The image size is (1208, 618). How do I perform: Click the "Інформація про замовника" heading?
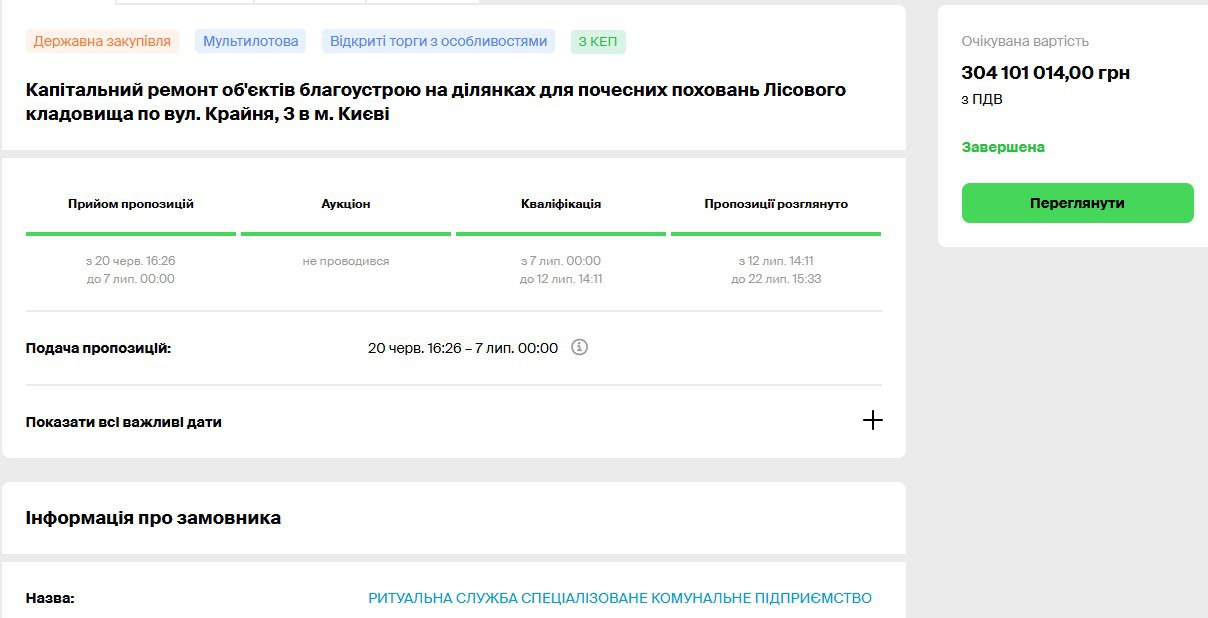point(153,518)
